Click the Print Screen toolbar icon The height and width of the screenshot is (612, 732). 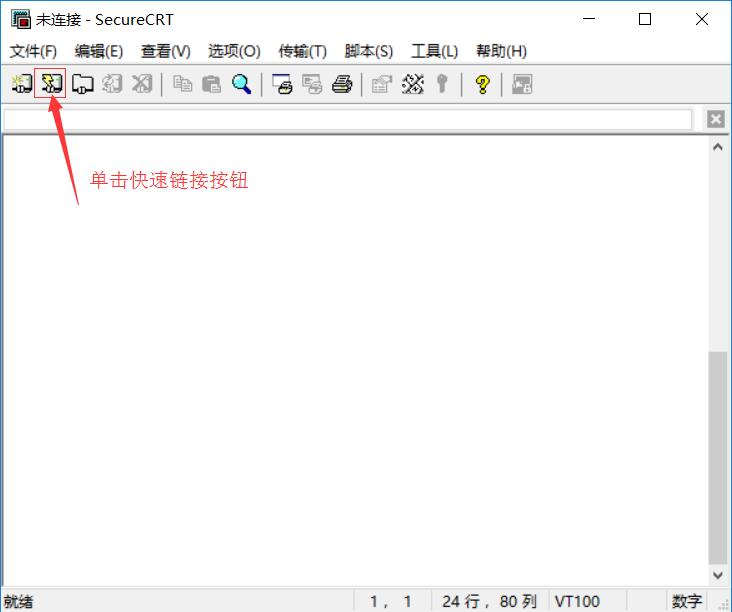pyautogui.click(x=282, y=84)
